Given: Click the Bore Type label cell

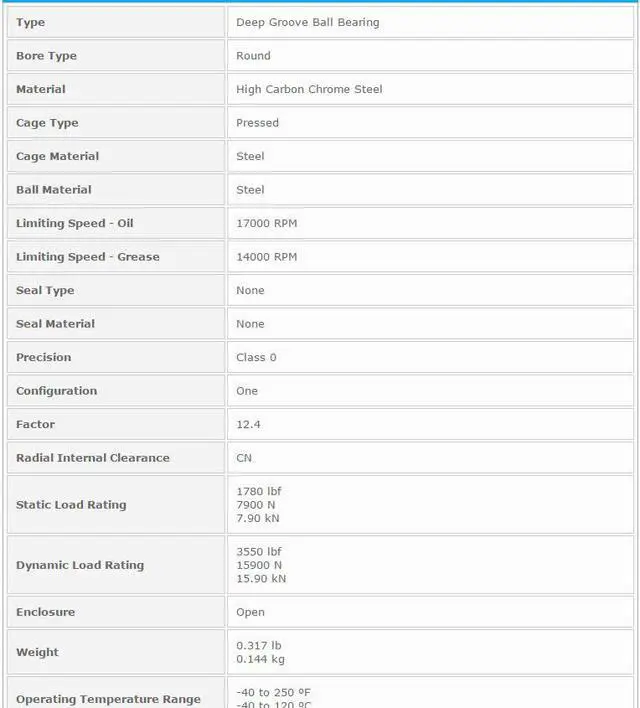Looking at the screenshot, I should (x=46, y=56).
